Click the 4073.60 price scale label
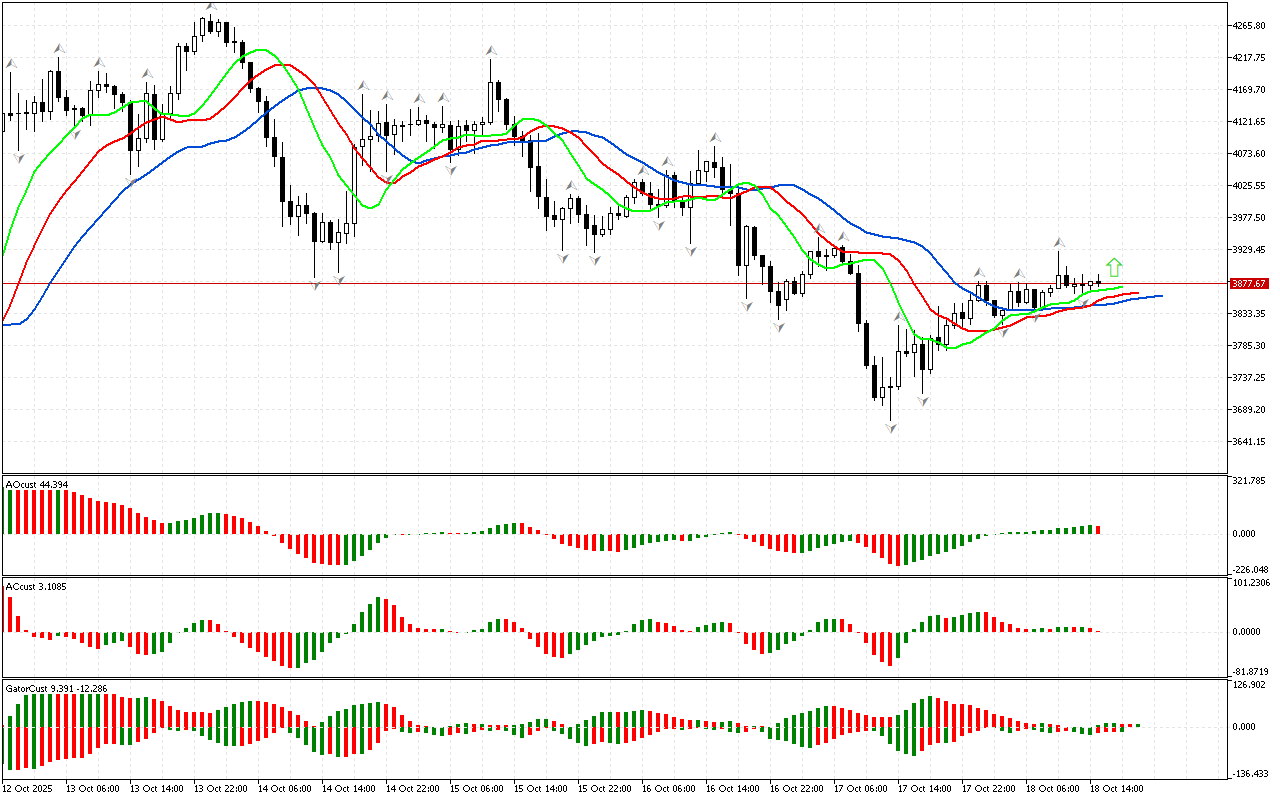 [x=1249, y=154]
